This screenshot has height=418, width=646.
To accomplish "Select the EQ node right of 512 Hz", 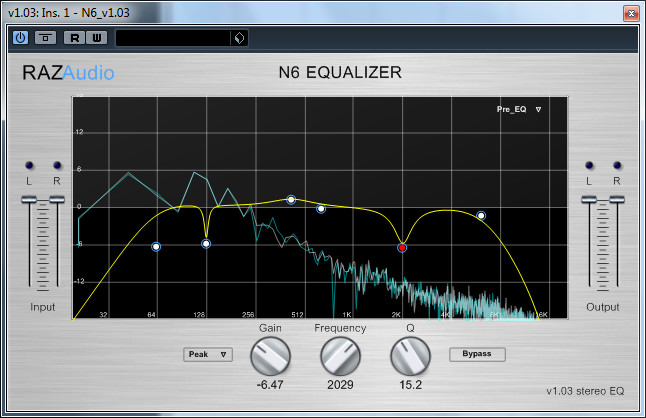I will [321, 209].
